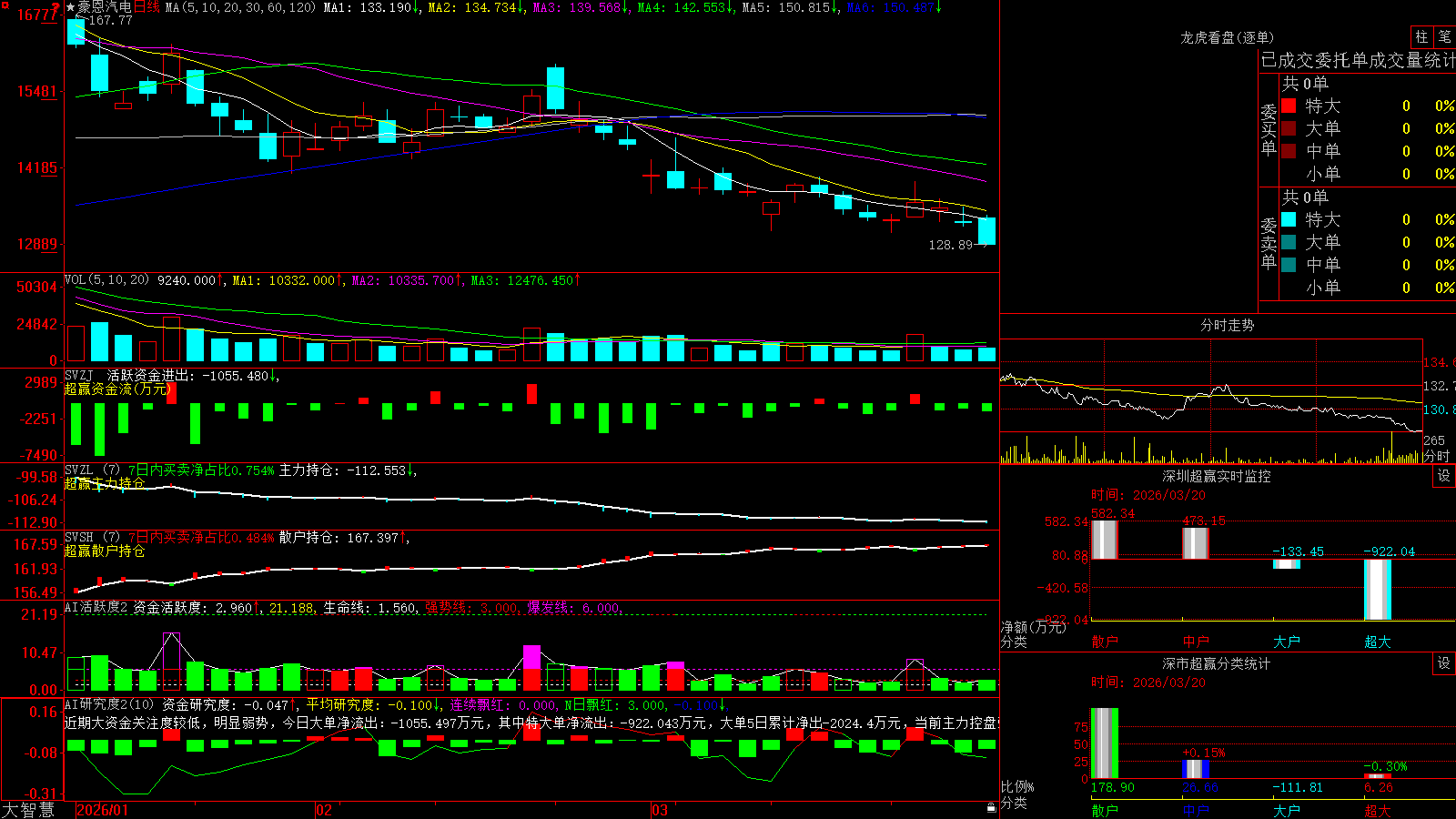
Task: Click the 已成交委托单成交量统计 header
Action: pos(1358,60)
